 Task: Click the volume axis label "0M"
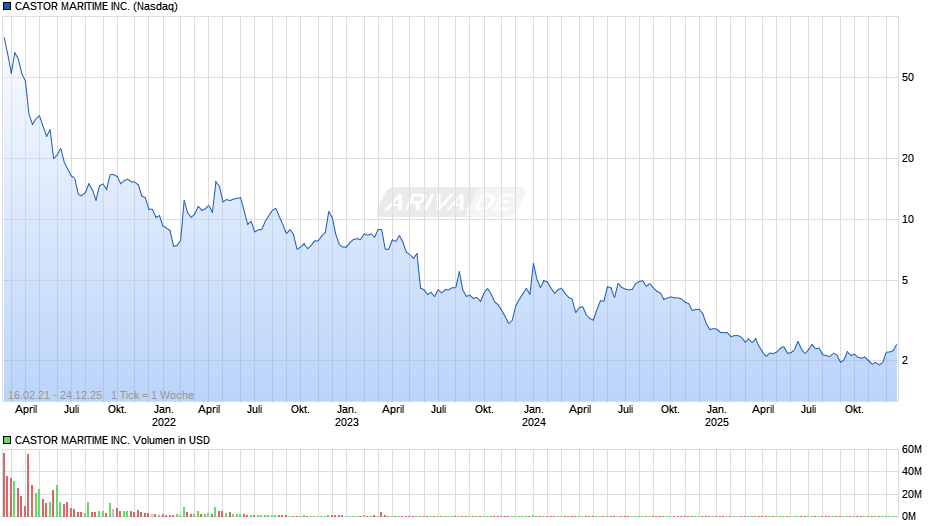[909, 516]
